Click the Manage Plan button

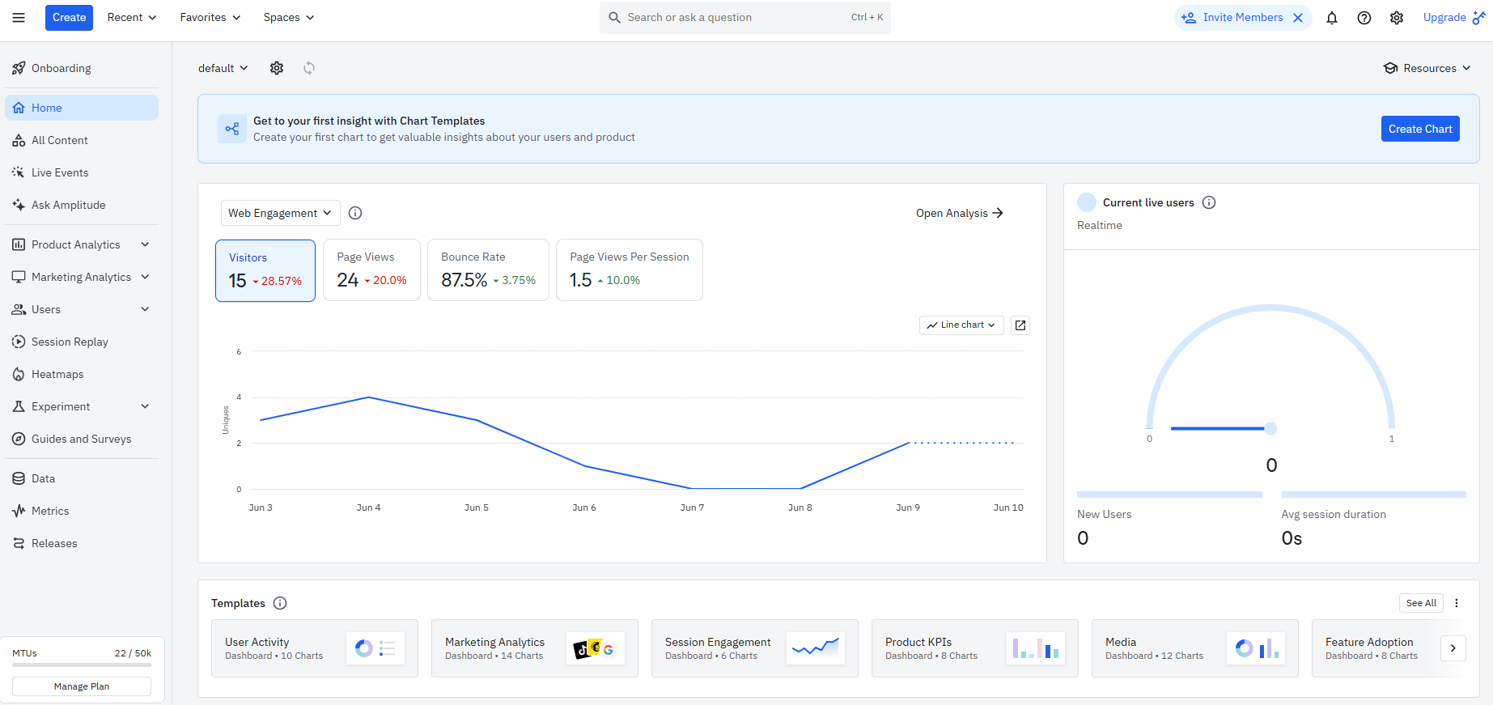pos(82,686)
